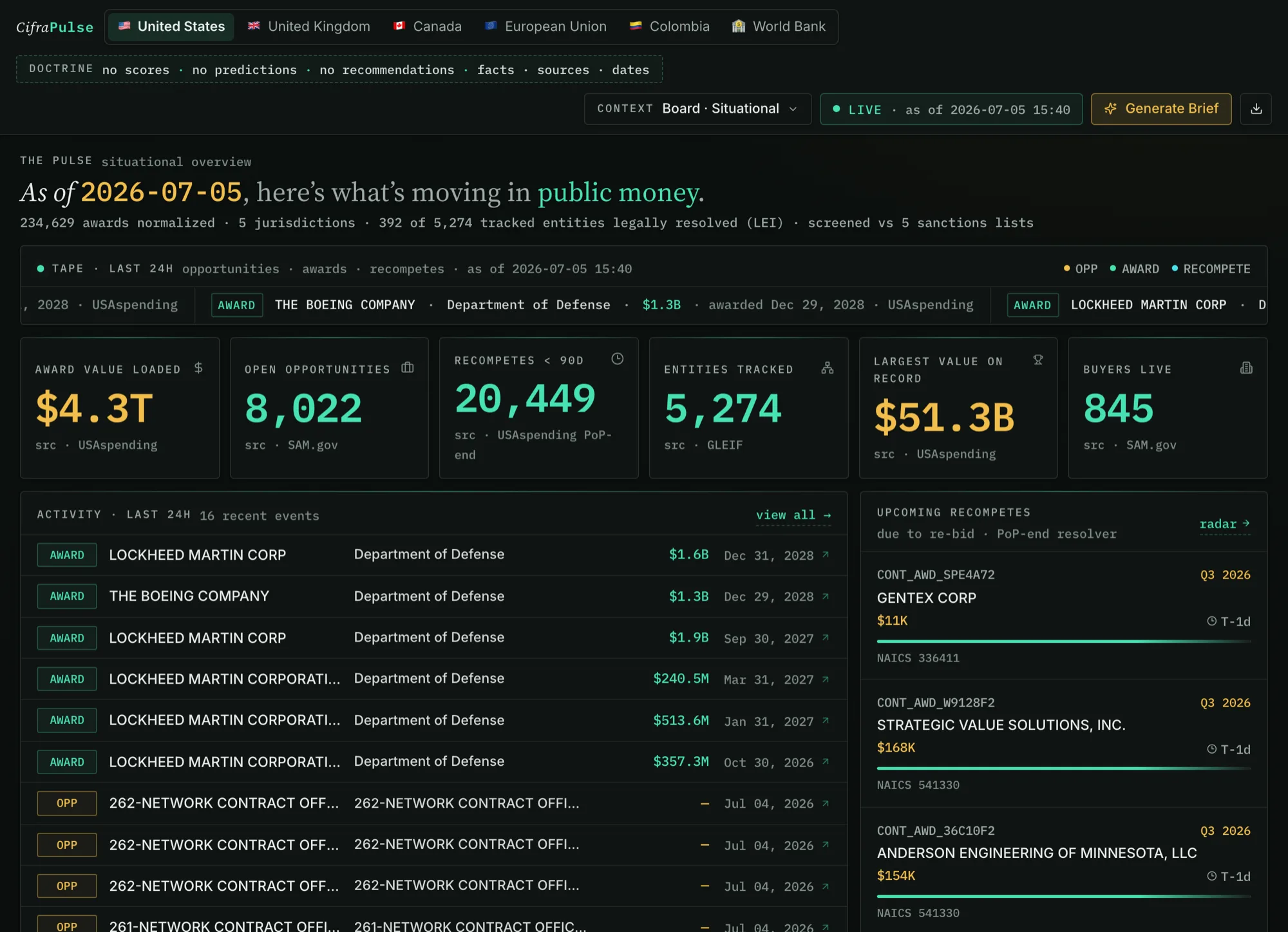Click the United States flag icon
The image size is (1288, 932).
click(x=124, y=26)
